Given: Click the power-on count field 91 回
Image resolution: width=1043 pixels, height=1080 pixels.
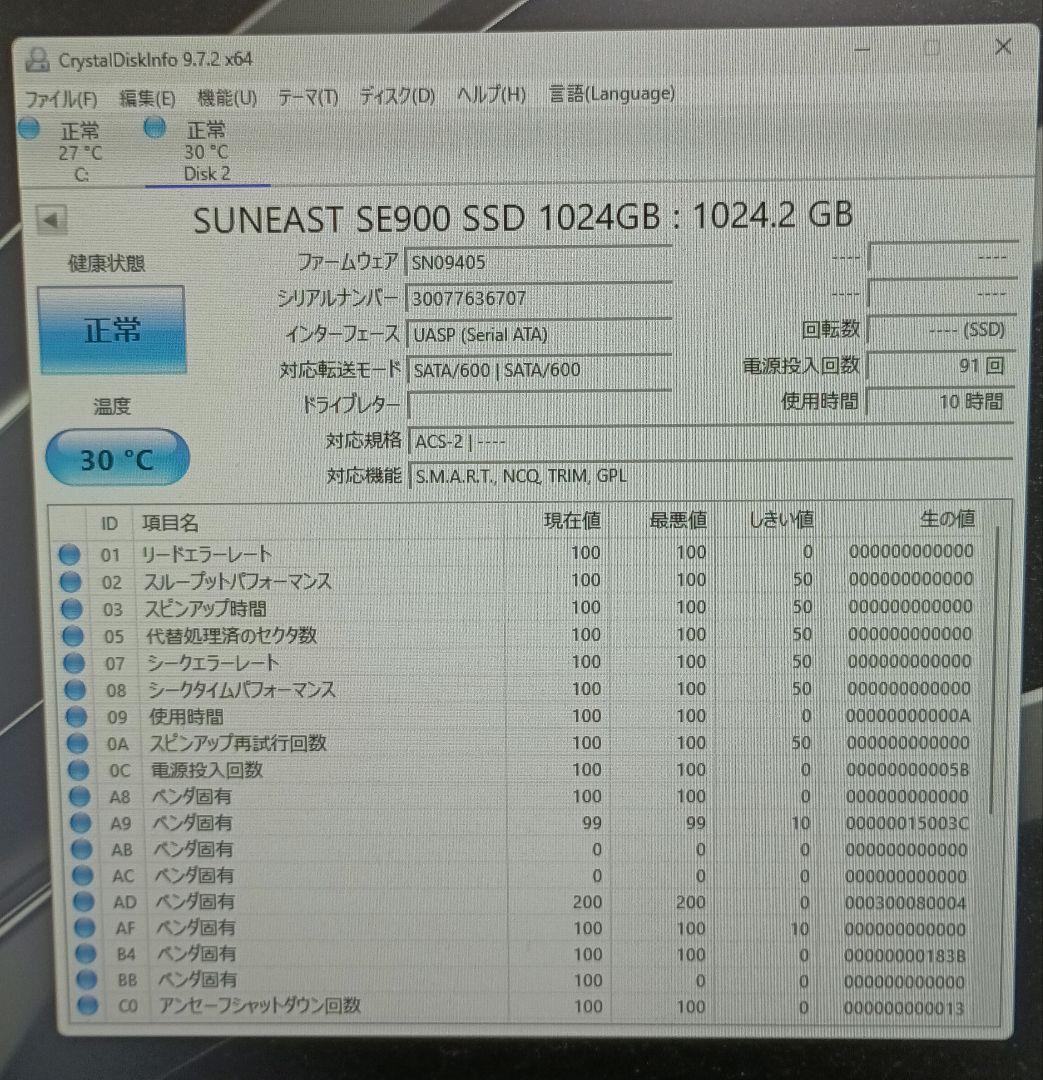Looking at the screenshot, I should point(940,365).
